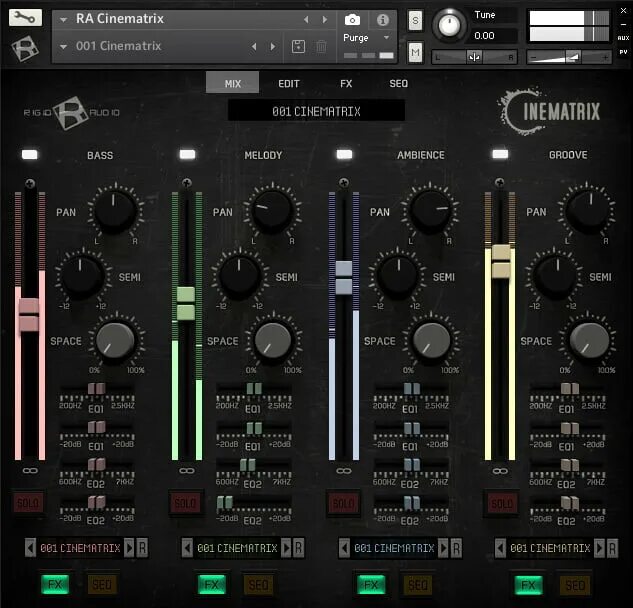Switch to the EDIT tab
Image resolution: width=633 pixels, height=608 pixels.
click(x=289, y=84)
